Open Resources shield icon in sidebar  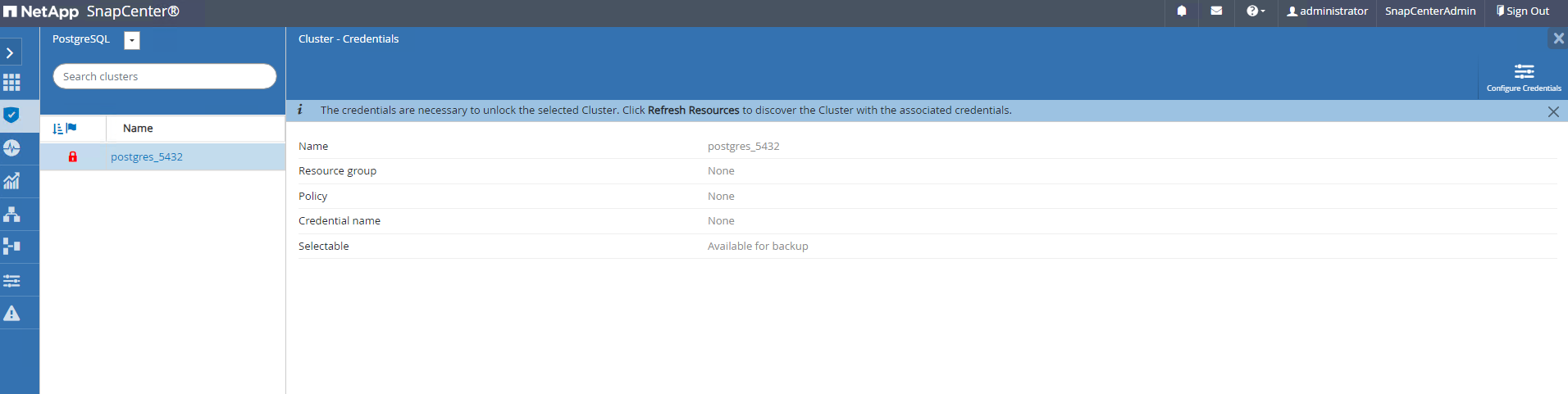point(11,115)
